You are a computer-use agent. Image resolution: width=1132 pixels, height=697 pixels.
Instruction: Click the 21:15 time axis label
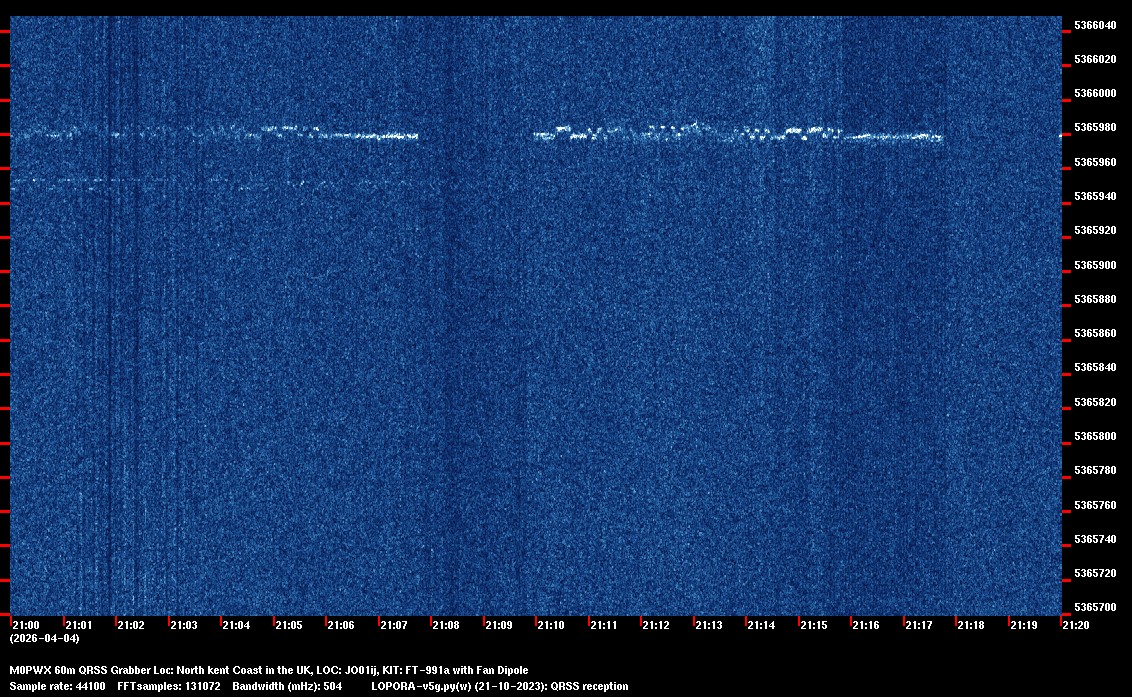point(814,625)
